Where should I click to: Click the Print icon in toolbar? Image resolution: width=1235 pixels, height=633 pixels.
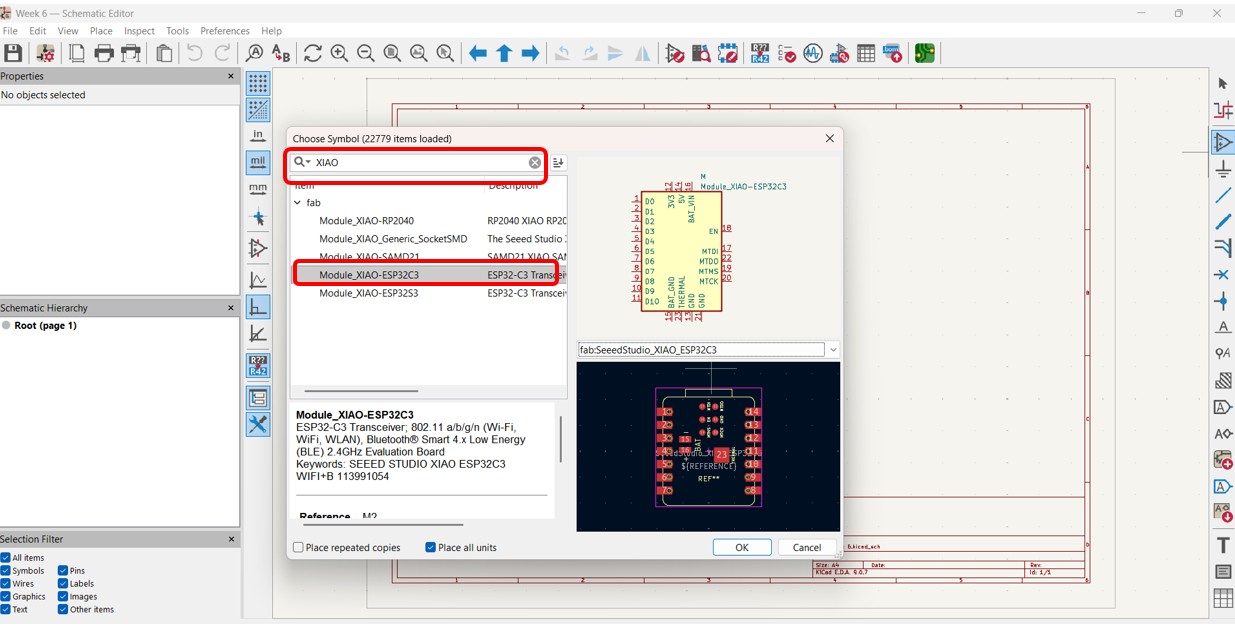(104, 53)
